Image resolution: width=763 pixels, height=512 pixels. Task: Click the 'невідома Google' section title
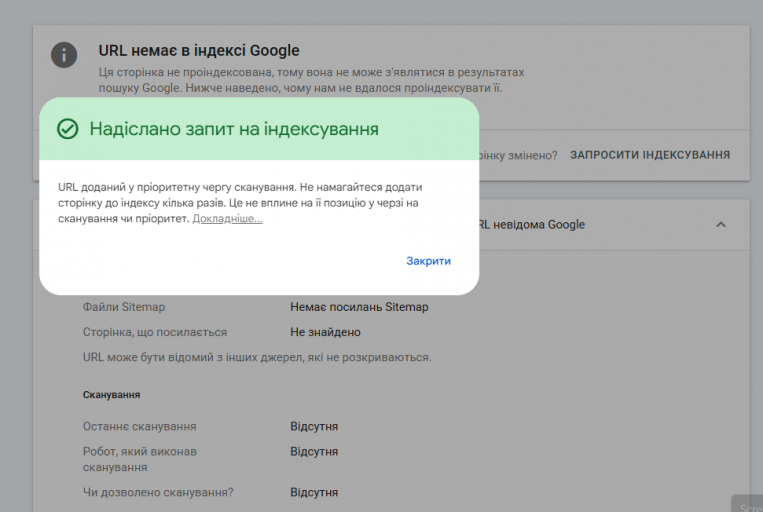coord(532,224)
